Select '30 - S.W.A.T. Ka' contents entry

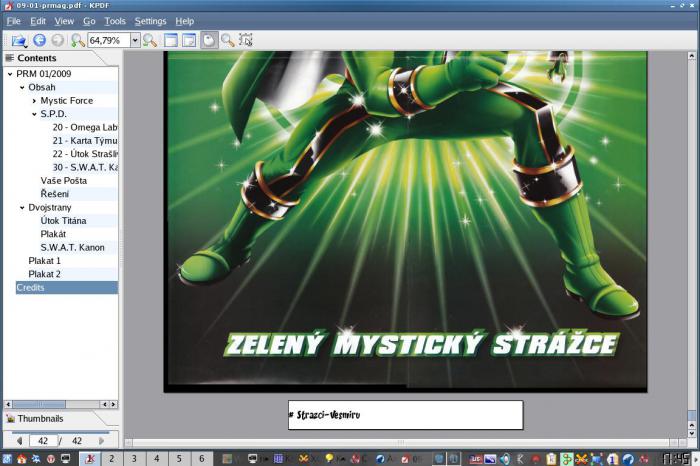85,167
